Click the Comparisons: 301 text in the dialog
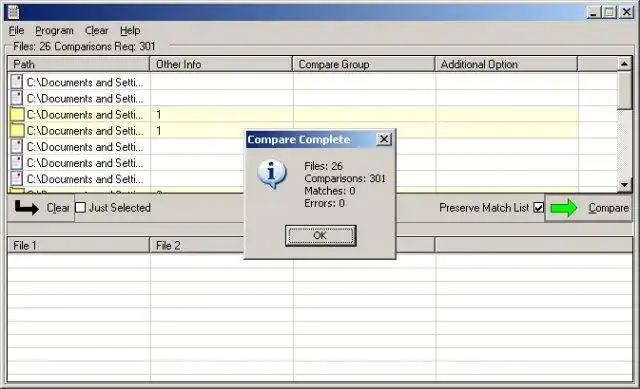The height and width of the screenshot is (389, 640). coord(345,178)
